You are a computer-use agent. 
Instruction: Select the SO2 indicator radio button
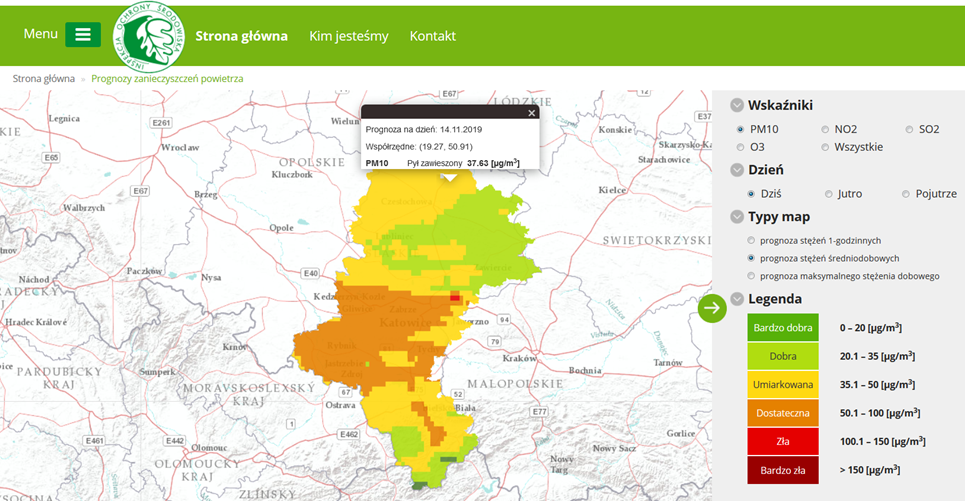909,129
